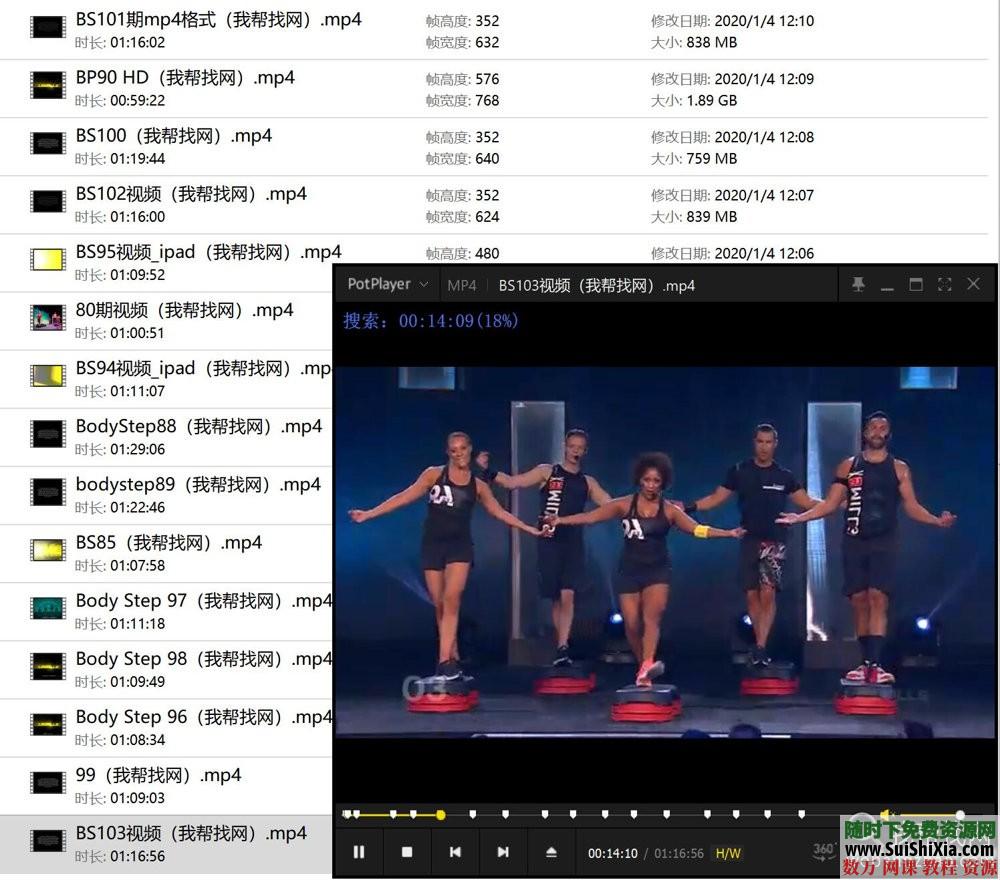Pin the PotPlayer window on top

(858, 285)
